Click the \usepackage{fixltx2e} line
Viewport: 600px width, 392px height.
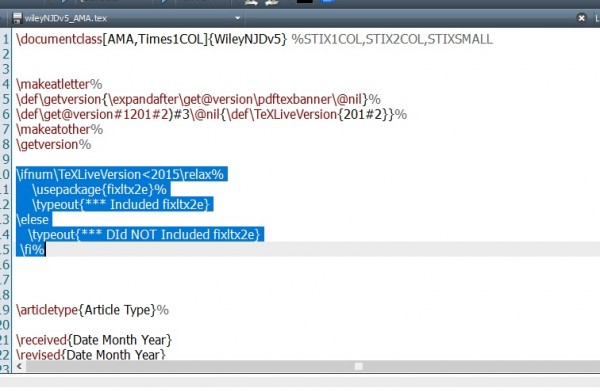(x=99, y=189)
